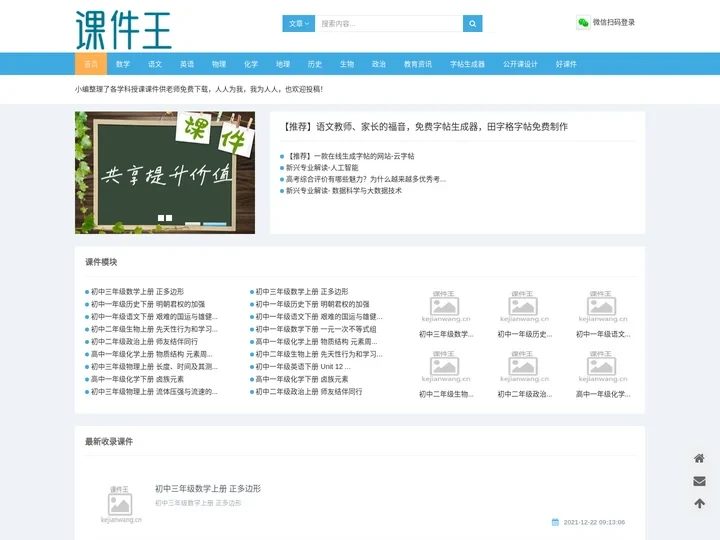Open 高考综合评价有哪些魅力 article

click(x=366, y=179)
